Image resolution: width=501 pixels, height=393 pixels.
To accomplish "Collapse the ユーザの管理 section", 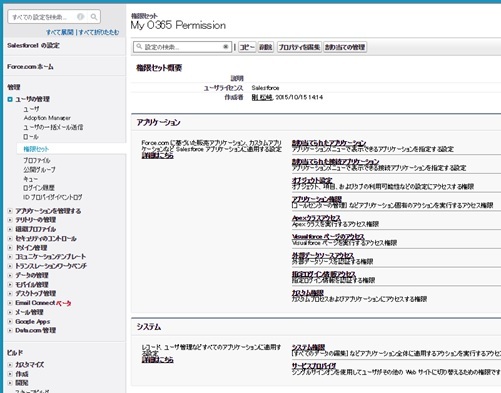I will point(10,99).
